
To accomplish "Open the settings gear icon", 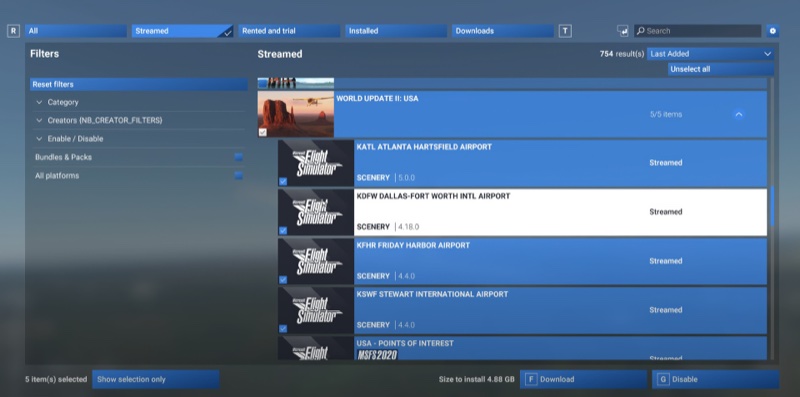I will click(x=772, y=31).
